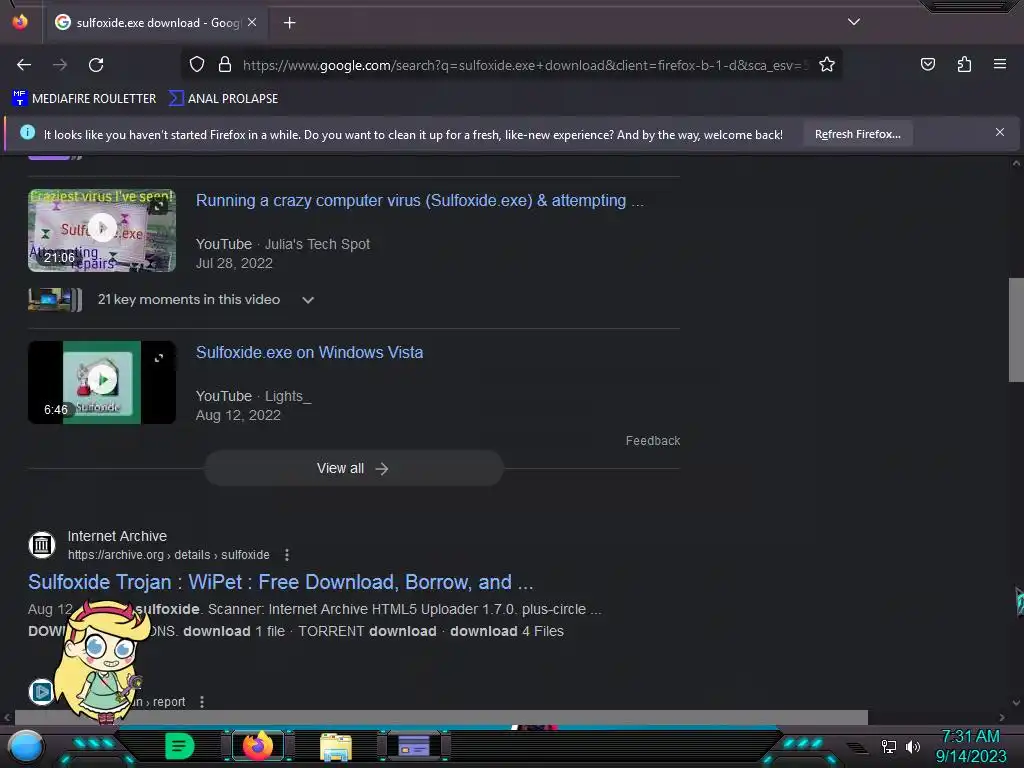The height and width of the screenshot is (768, 1024).
Task: Click the scroll right arrow
Action: [x=1002, y=717]
